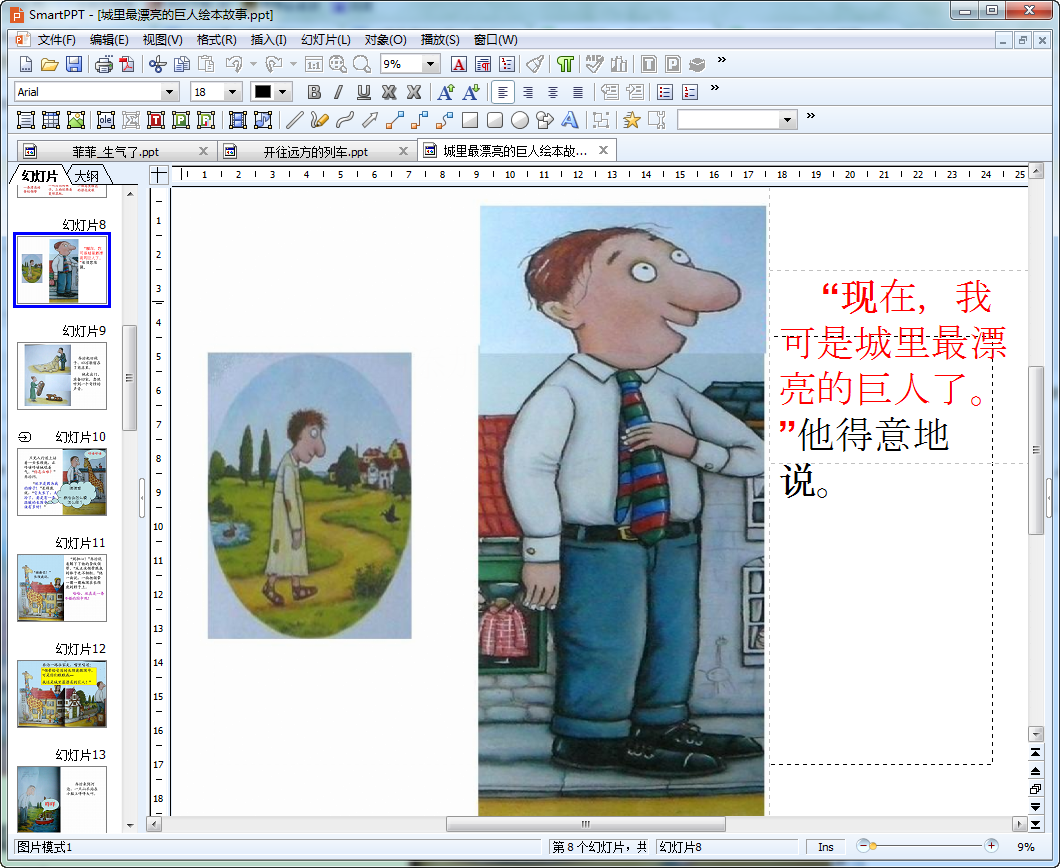Expand formatting toolbar overflow chevron
1060x868 pixels.
pos(715,87)
